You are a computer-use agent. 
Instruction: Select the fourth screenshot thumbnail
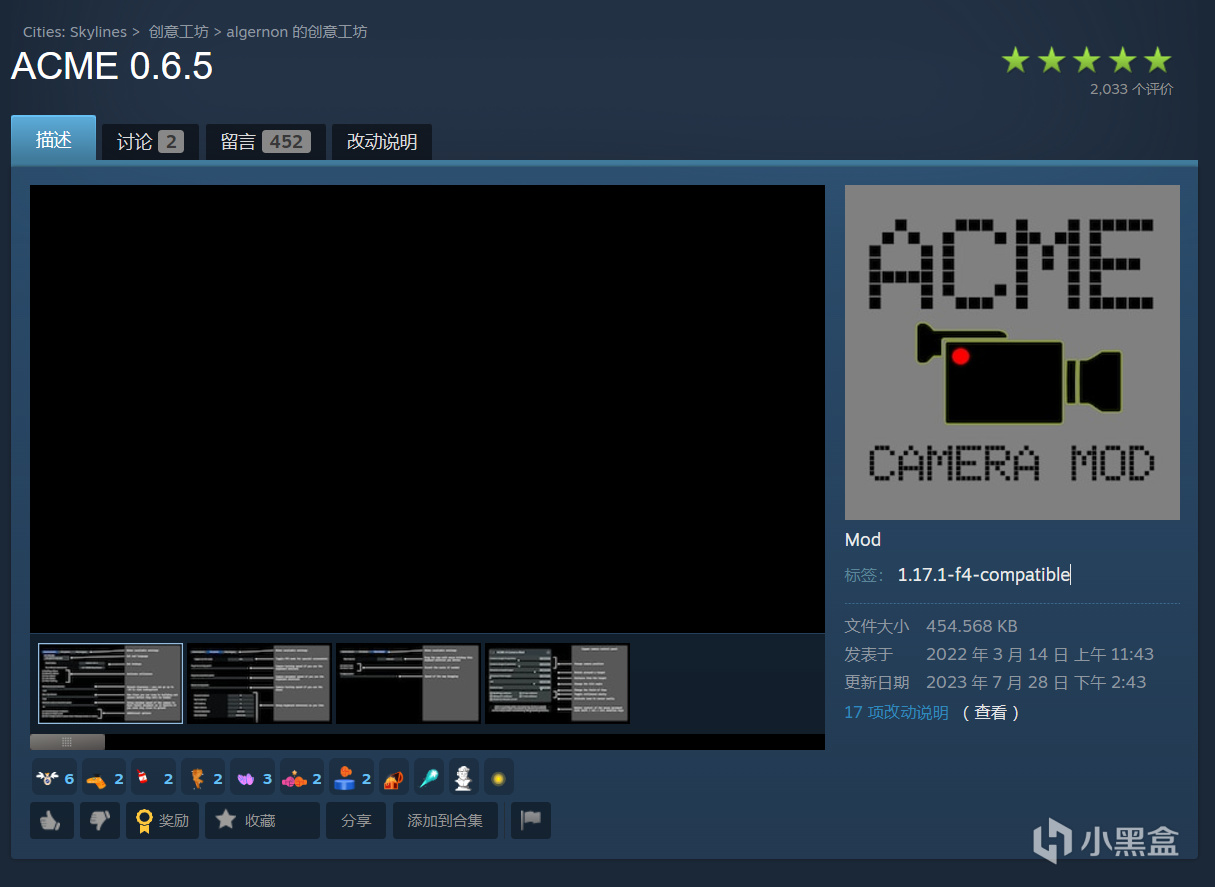tap(557, 683)
